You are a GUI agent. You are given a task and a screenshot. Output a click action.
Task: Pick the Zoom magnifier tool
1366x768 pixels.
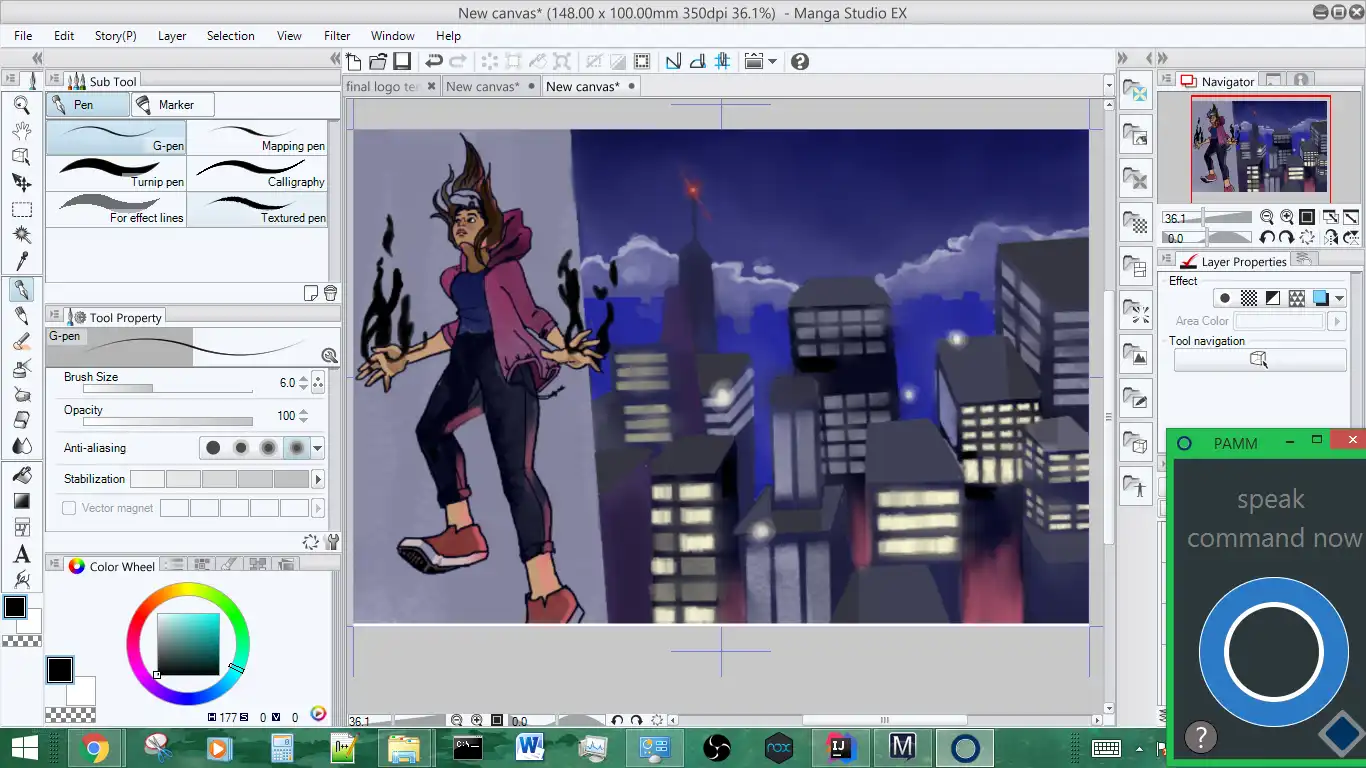point(21,104)
